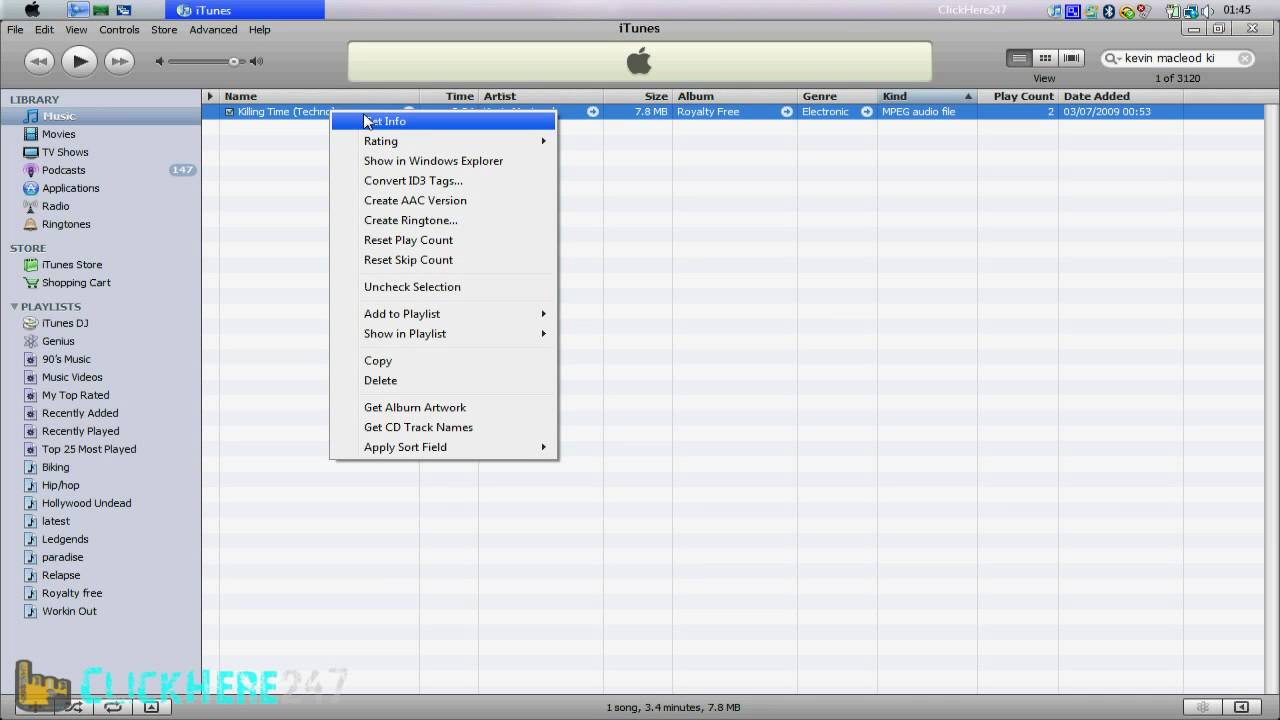The width and height of the screenshot is (1280, 720).
Task: Open the Controls menu
Action: tap(119, 30)
